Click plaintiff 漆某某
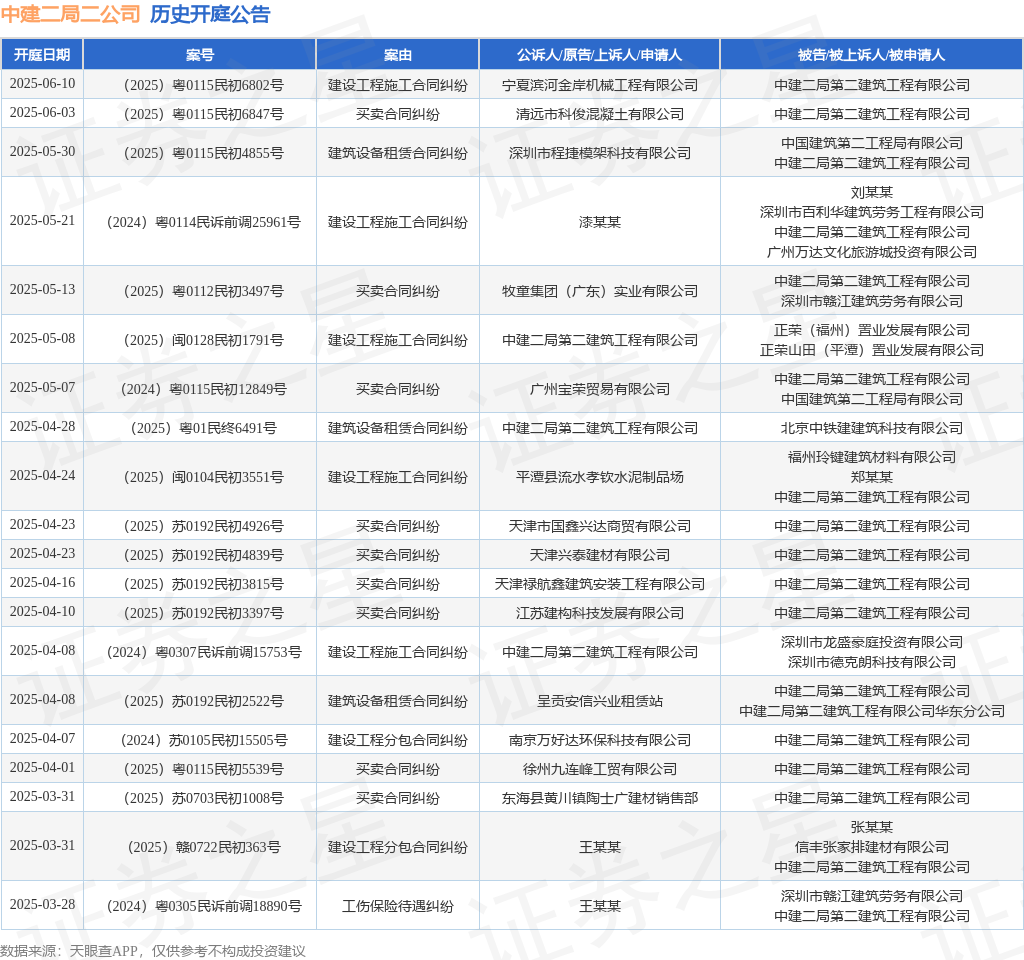 [600, 222]
